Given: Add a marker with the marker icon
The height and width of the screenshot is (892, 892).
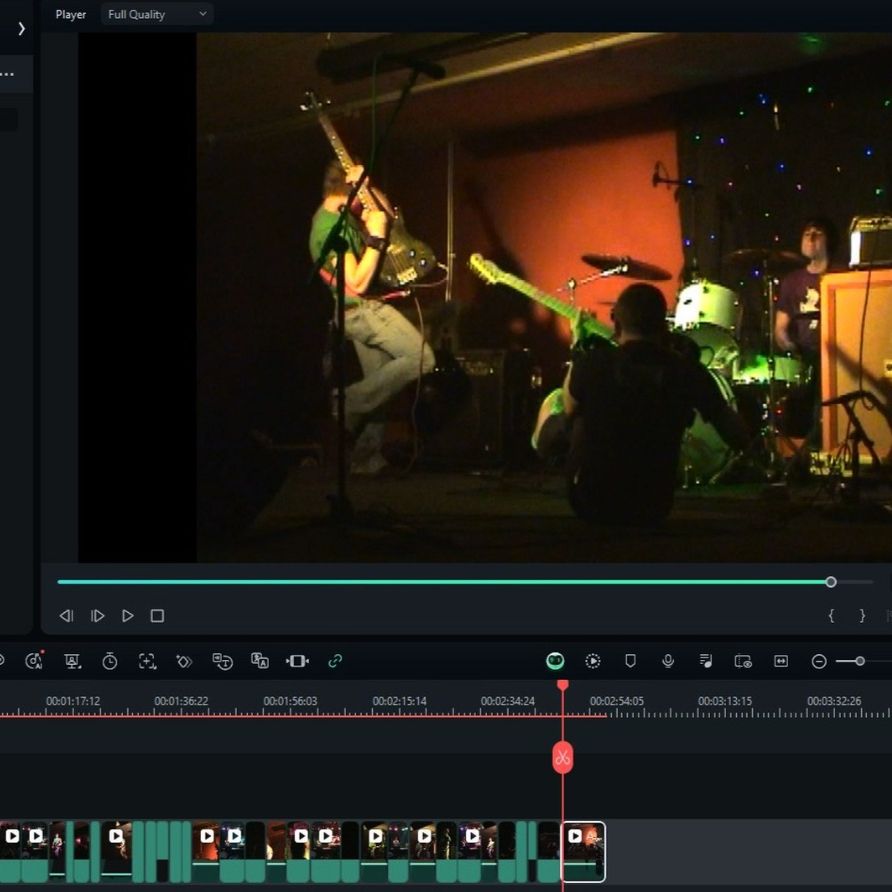Looking at the screenshot, I should coord(630,661).
